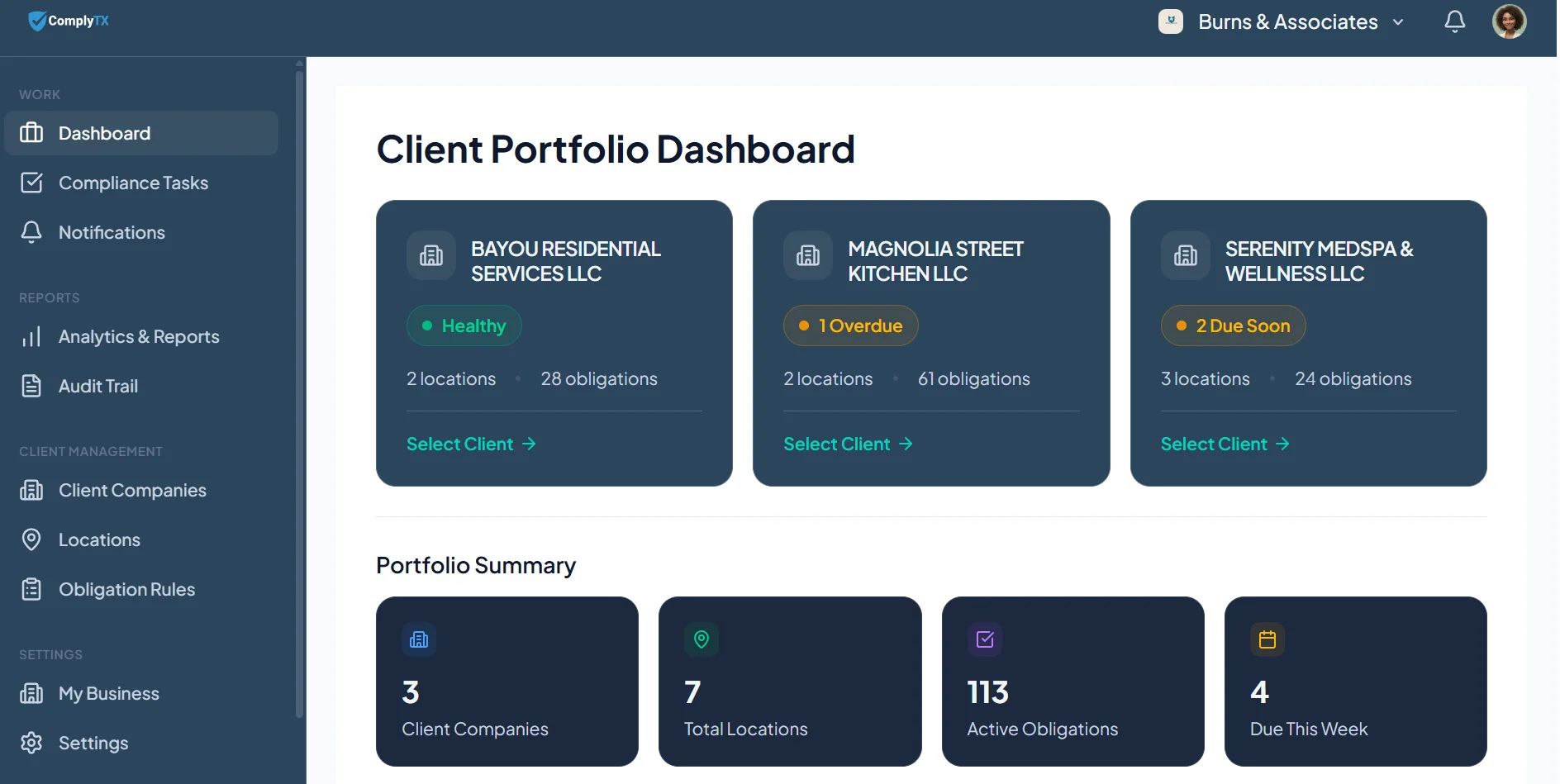1560x784 pixels.
Task: Click the building icon on Bayou Residential card
Action: tap(430, 255)
